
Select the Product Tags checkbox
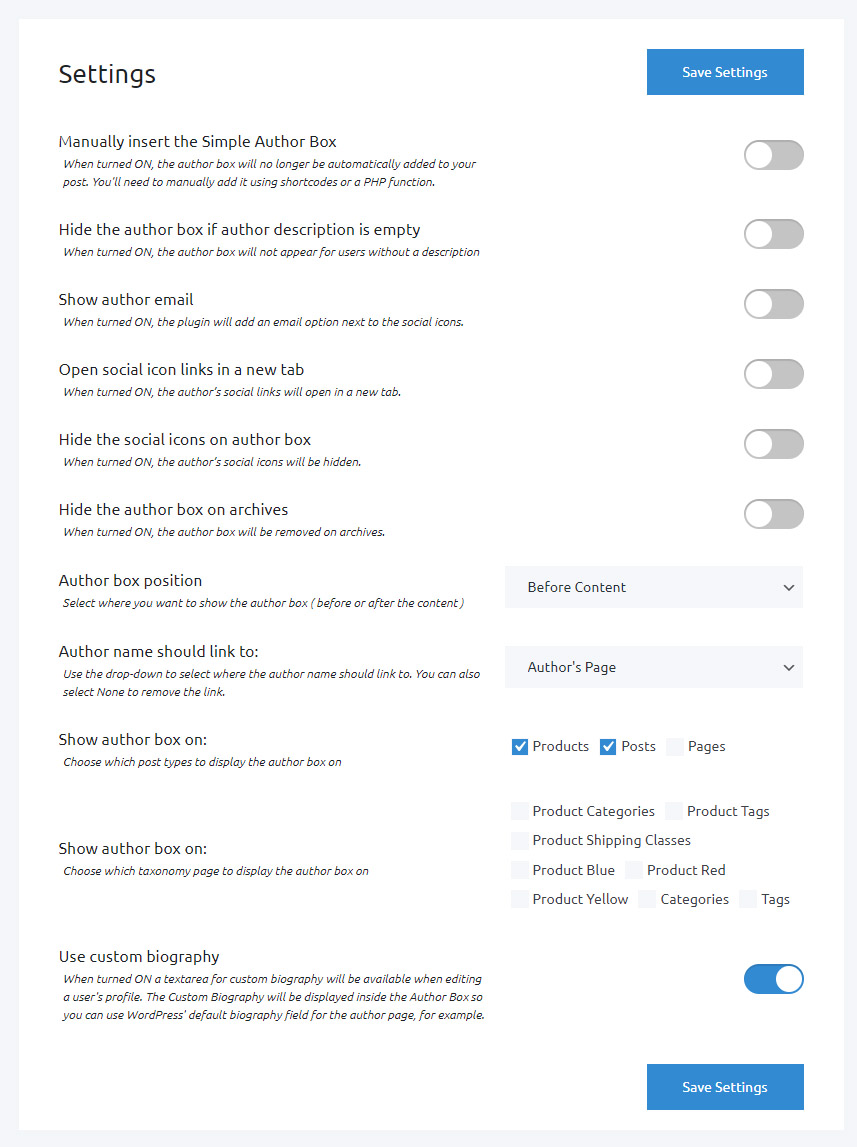674,811
